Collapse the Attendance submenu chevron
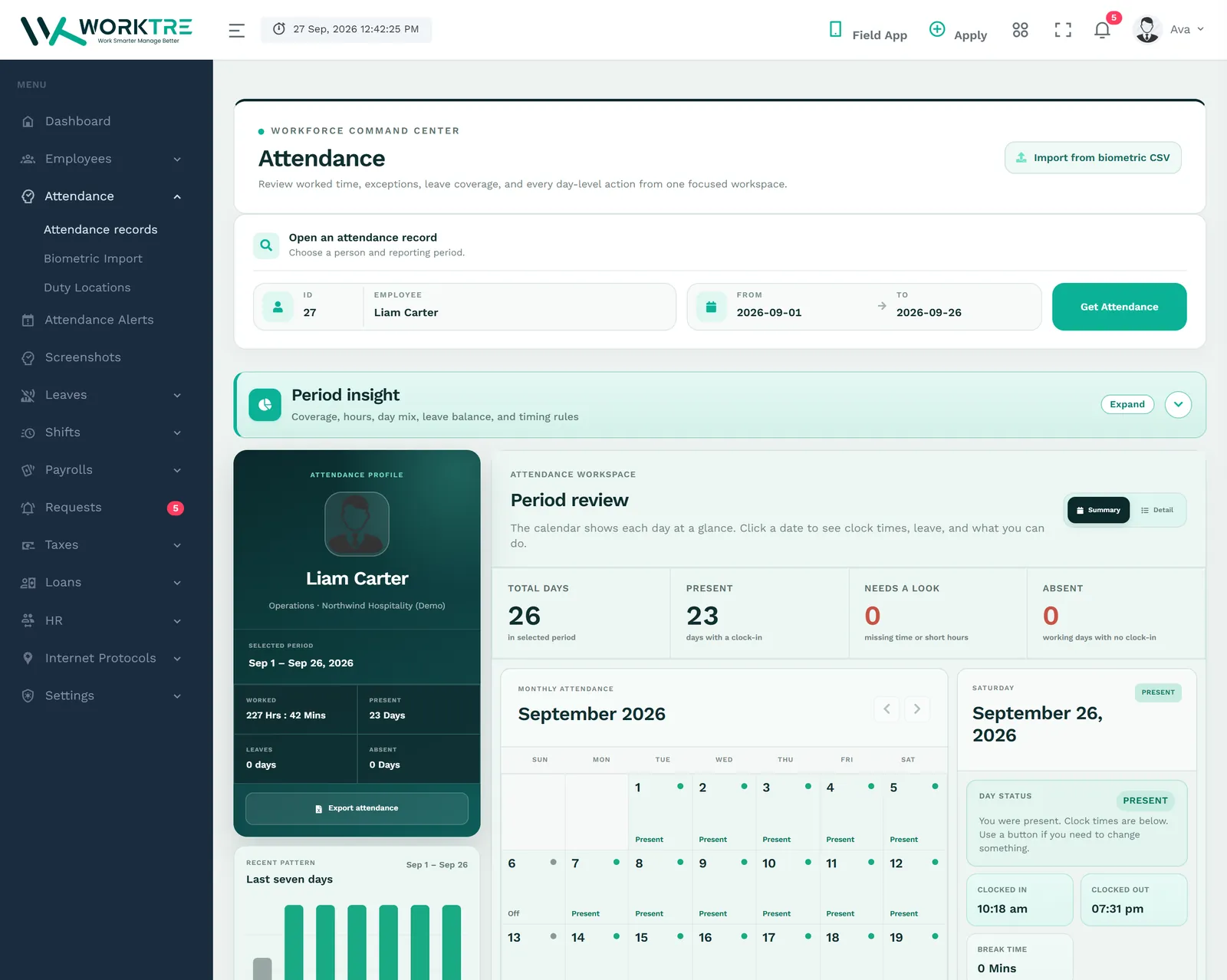Image resolution: width=1227 pixels, height=980 pixels. 177,196
